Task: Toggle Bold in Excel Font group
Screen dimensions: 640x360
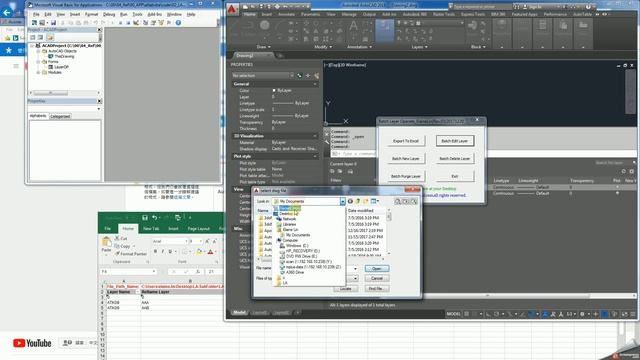Action: (x=156, y=251)
